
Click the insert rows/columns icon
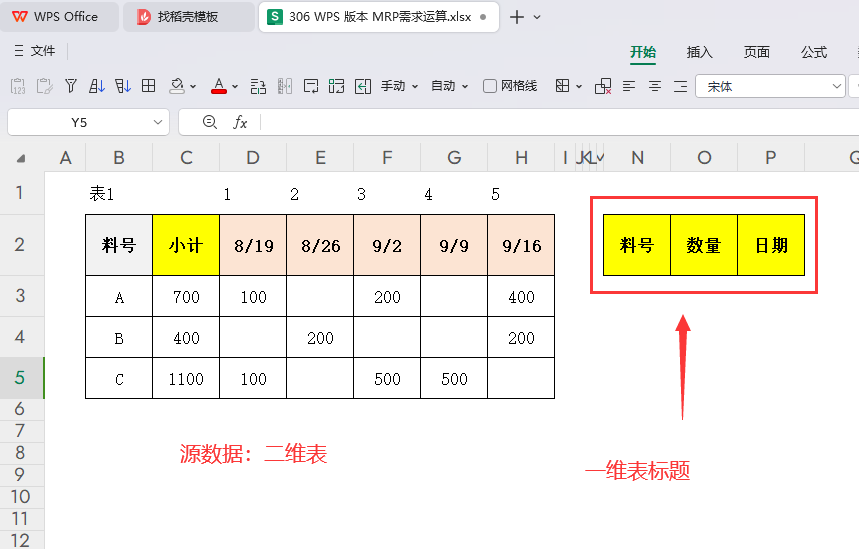click(258, 86)
